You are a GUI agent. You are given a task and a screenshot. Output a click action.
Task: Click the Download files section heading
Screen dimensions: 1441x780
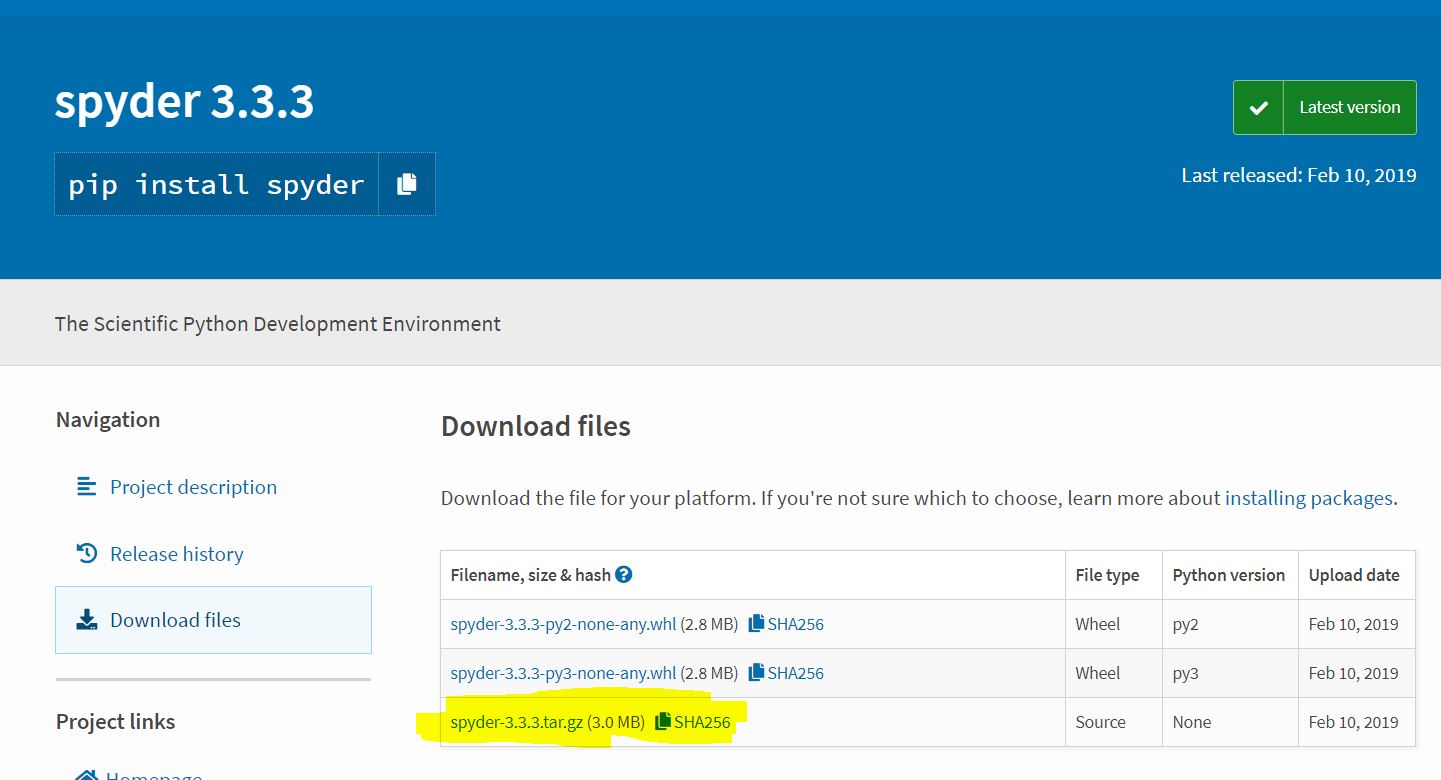[x=536, y=426]
